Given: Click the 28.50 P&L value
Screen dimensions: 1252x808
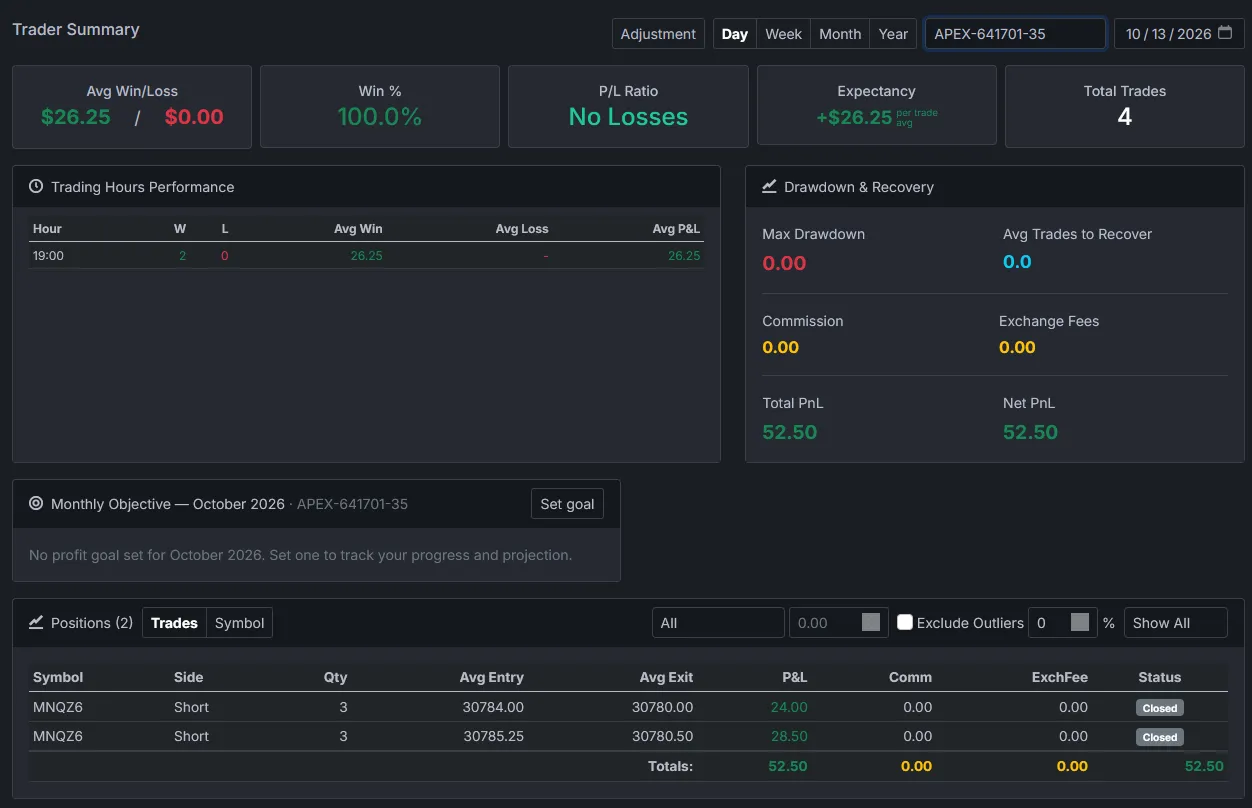Looking at the screenshot, I should click(789, 736).
